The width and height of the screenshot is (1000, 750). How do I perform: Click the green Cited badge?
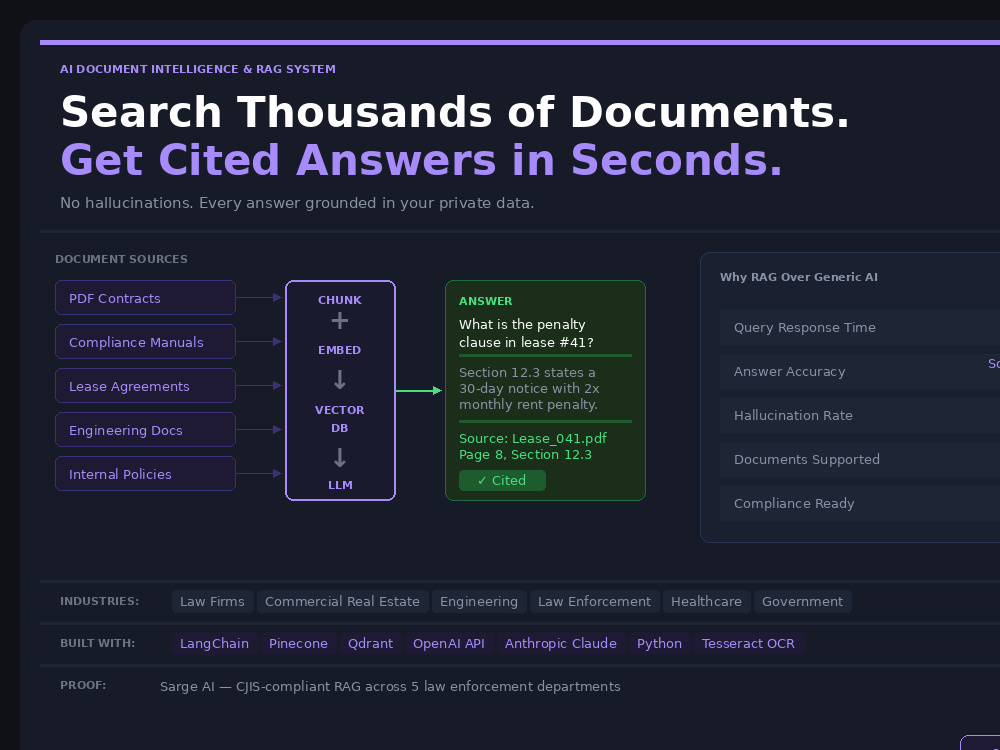click(x=502, y=480)
